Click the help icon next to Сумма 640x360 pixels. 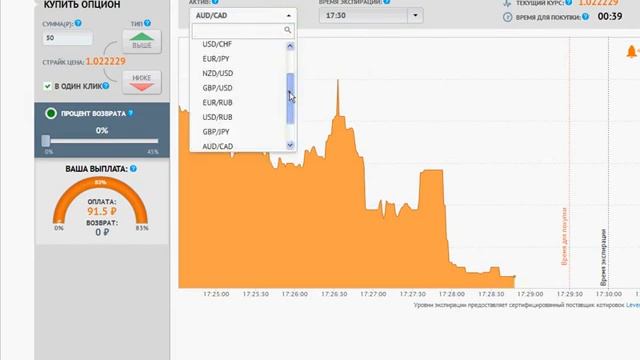pos(78,23)
